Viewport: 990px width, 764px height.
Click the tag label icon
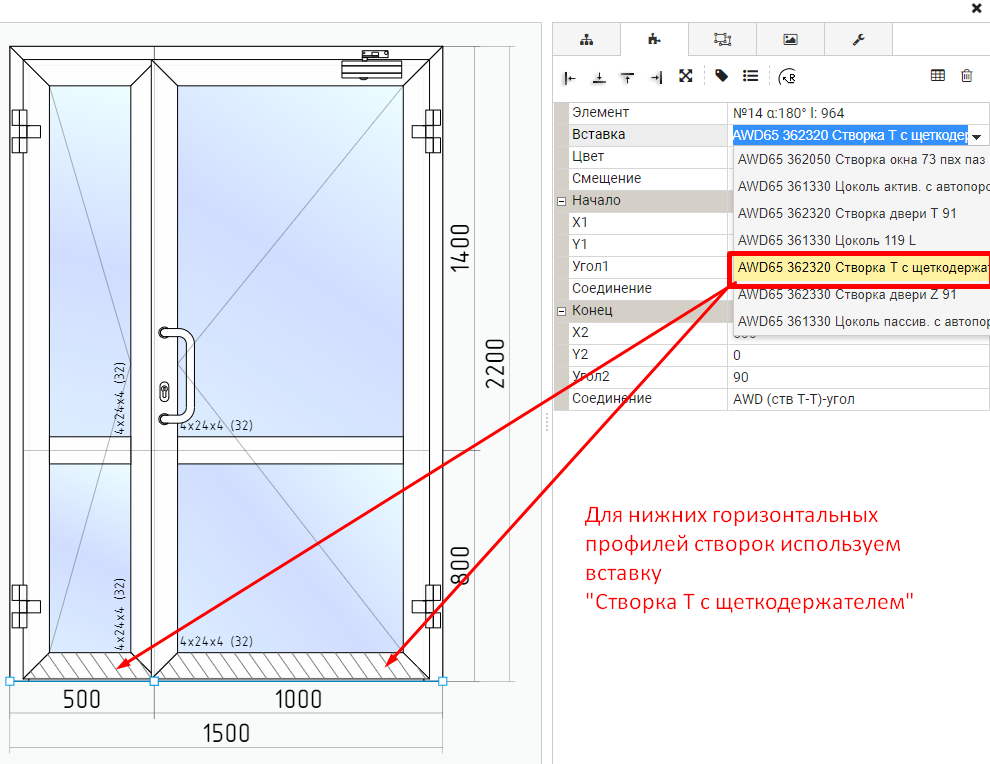coord(721,76)
